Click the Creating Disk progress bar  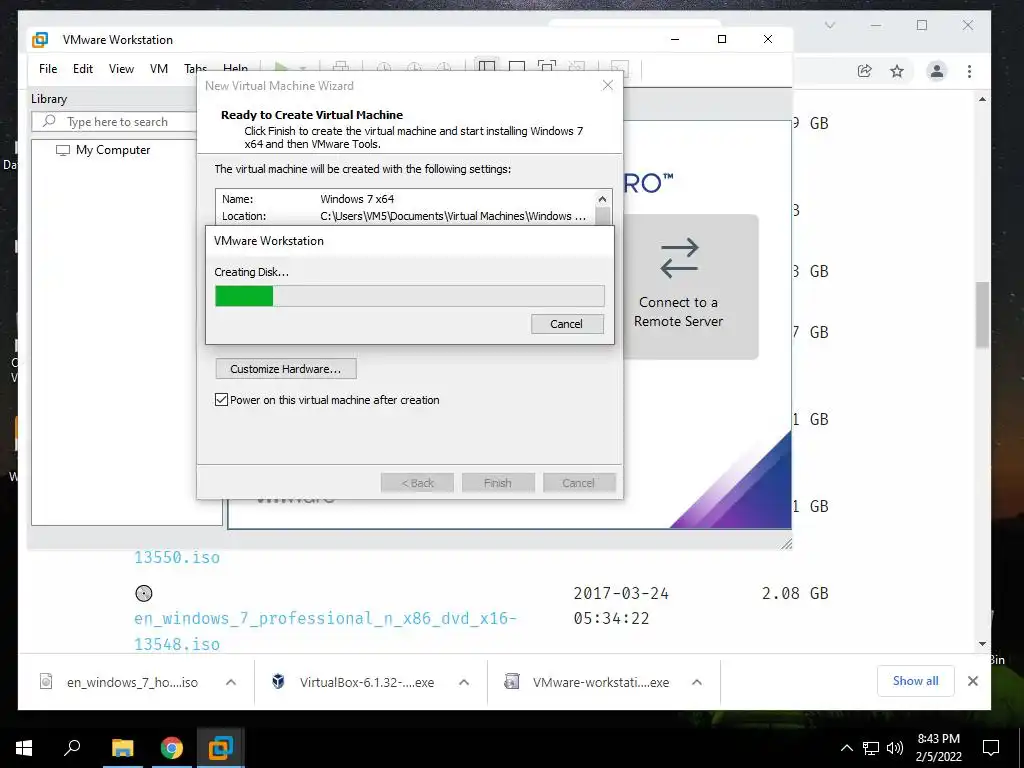point(409,296)
